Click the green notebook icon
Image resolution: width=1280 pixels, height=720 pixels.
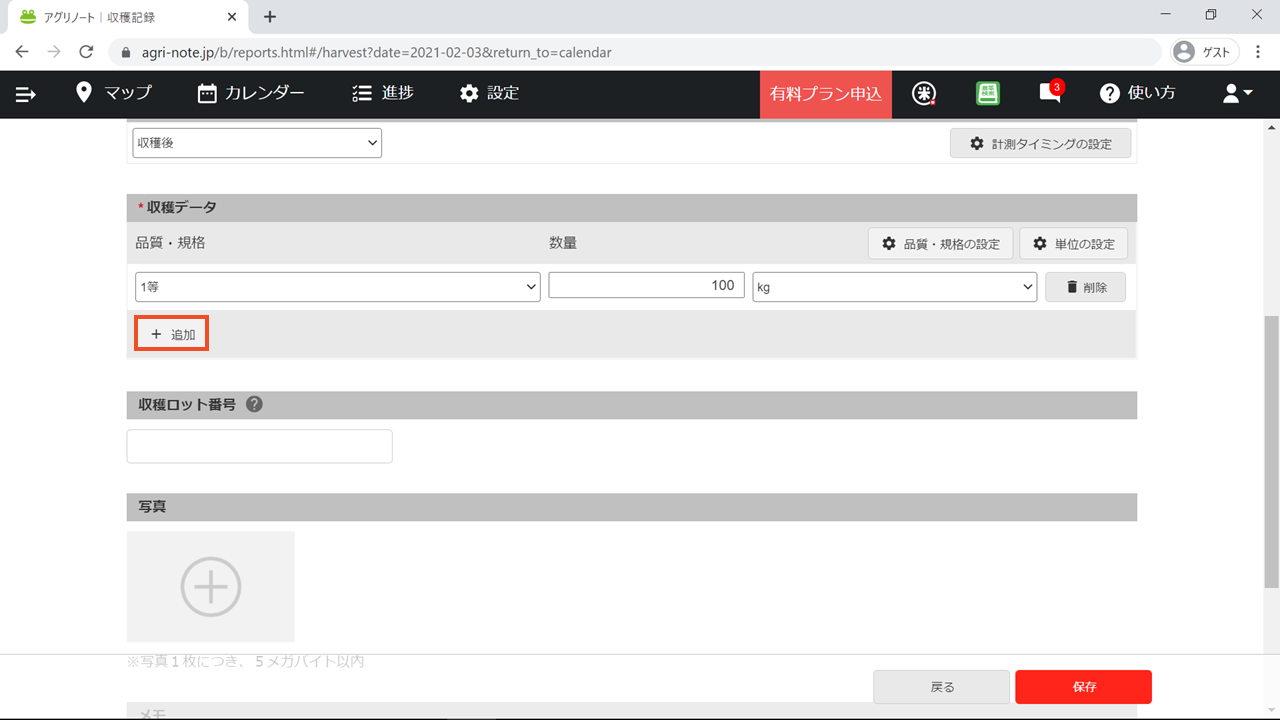tap(988, 93)
